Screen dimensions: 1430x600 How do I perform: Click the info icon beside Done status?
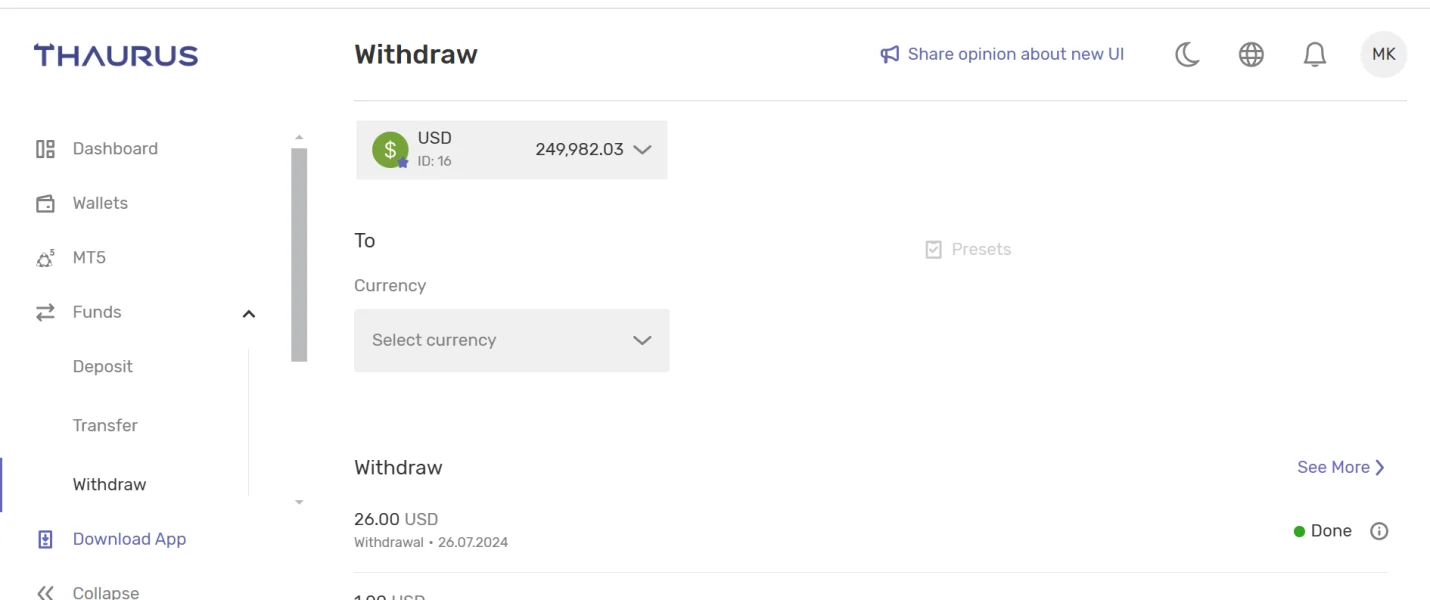tap(1379, 531)
